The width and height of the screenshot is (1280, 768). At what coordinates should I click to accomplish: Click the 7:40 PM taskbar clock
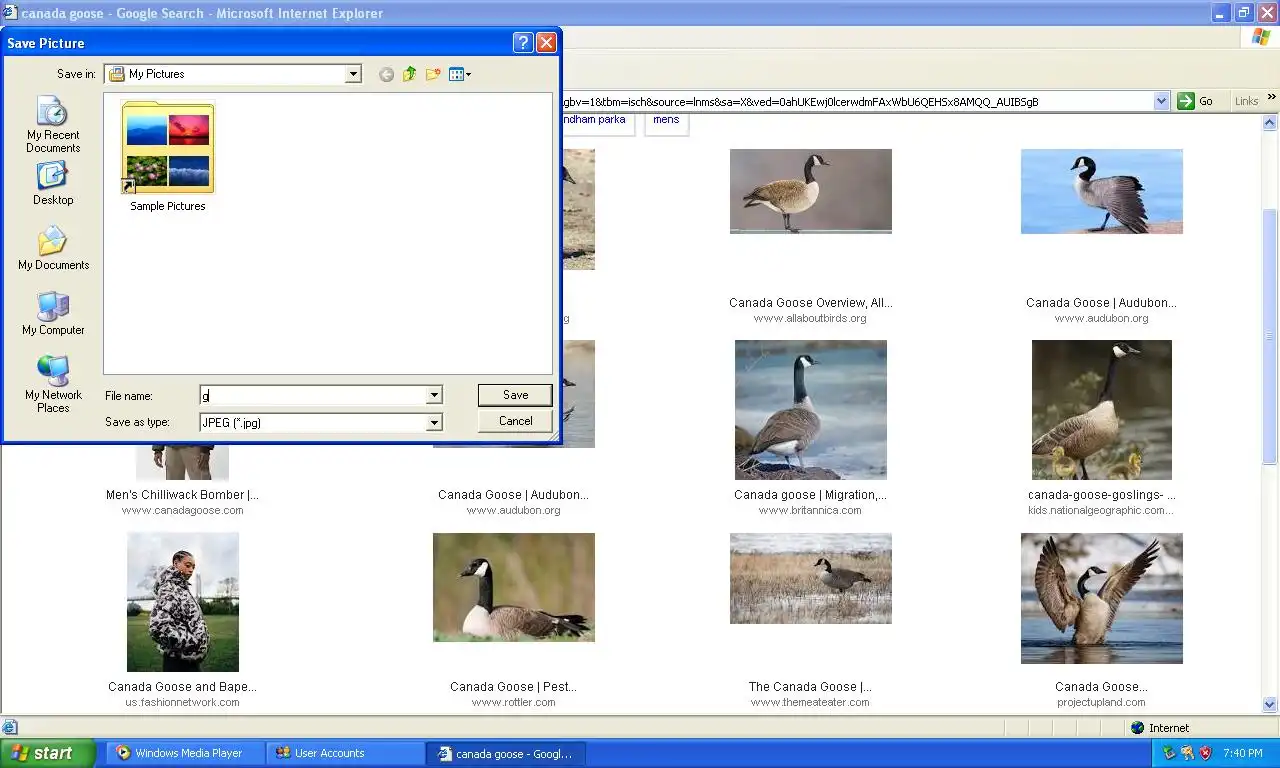[x=1243, y=753]
